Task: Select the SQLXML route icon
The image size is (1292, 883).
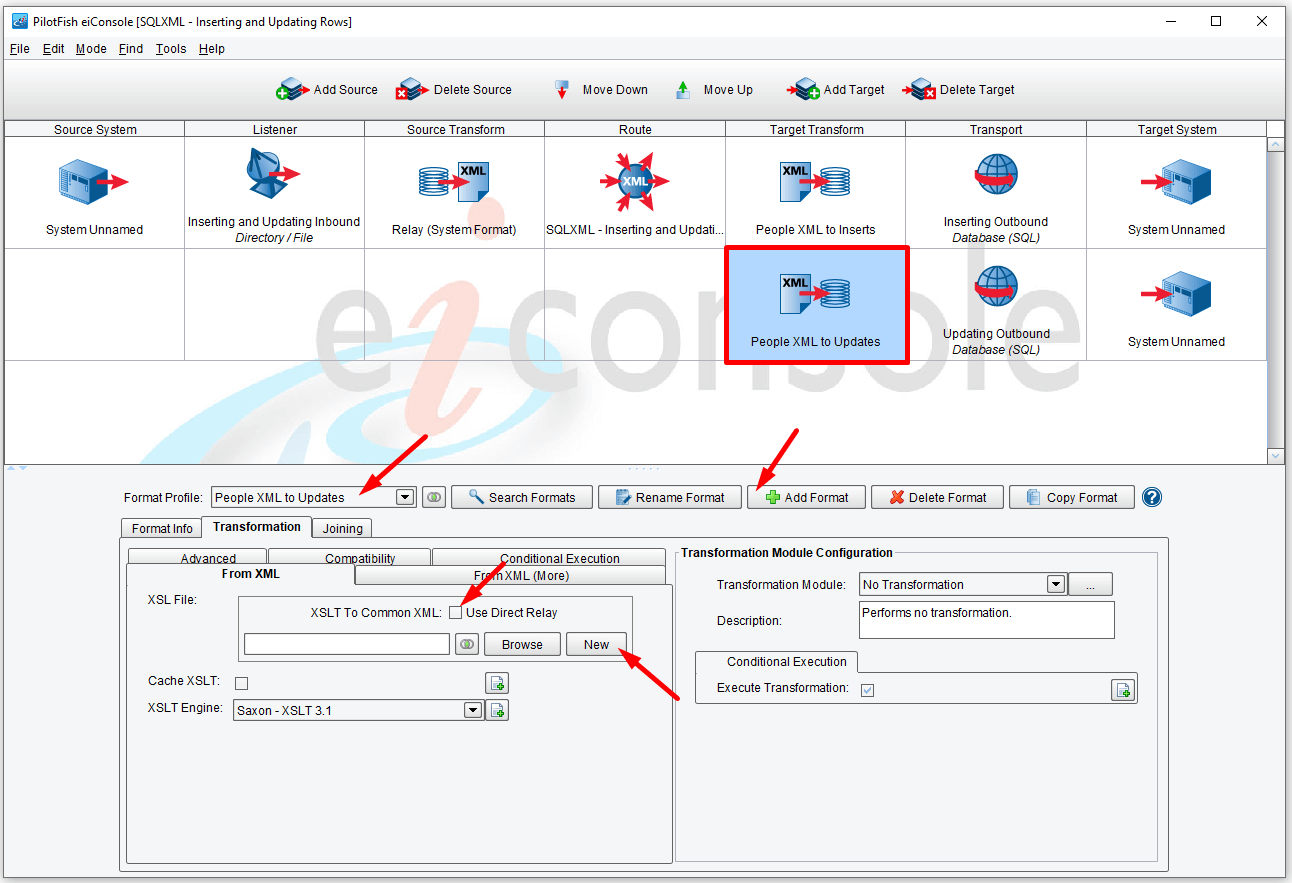Action: 634,181
